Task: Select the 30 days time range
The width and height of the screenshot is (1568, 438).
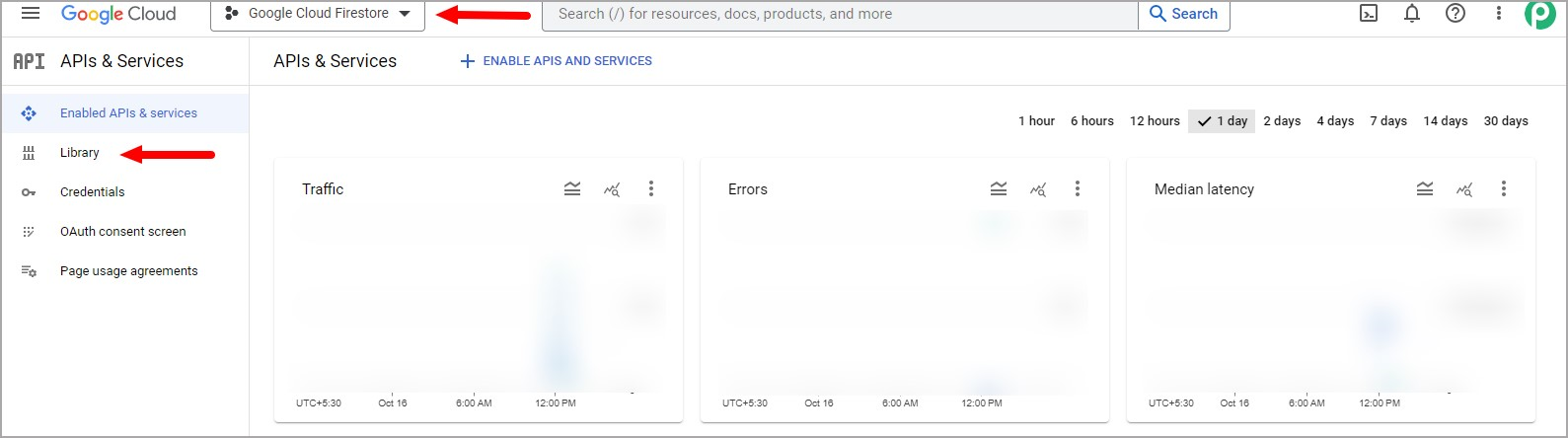Action: pyautogui.click(x=1506, y=121)
